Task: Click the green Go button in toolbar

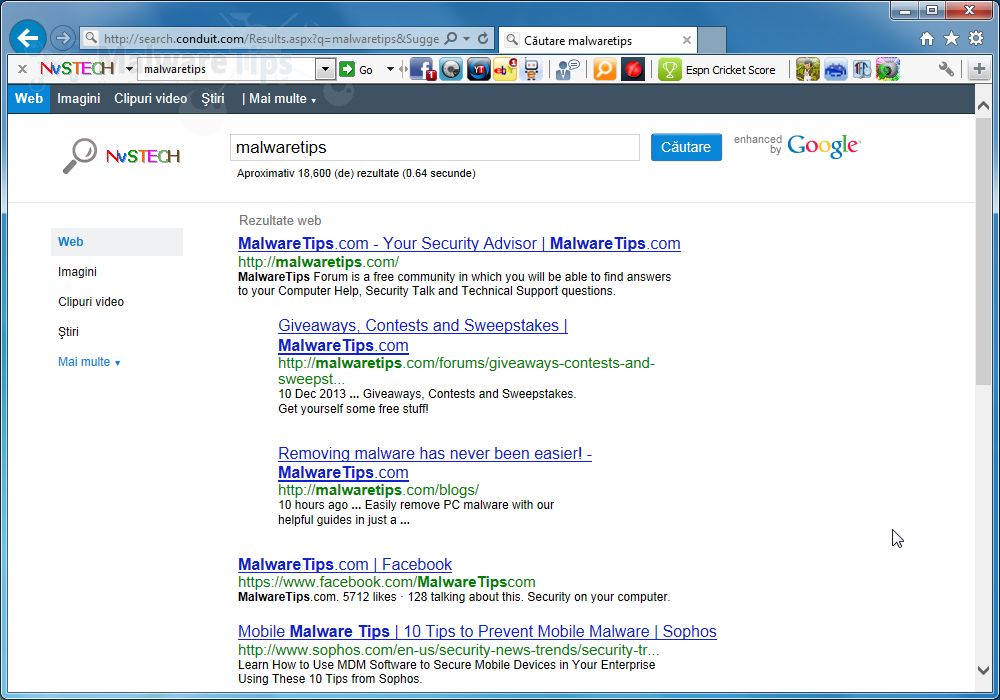Action: (x=357, y=69)
